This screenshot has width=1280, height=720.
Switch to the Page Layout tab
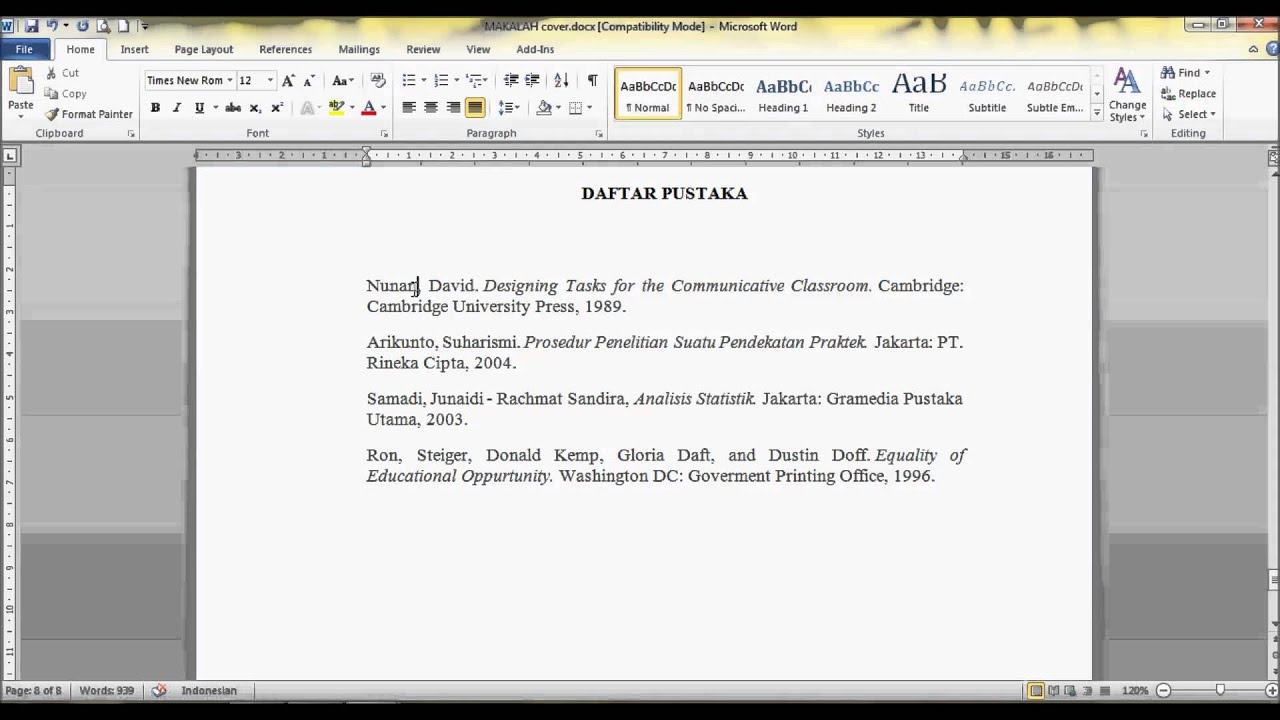(x=203, y=49)
